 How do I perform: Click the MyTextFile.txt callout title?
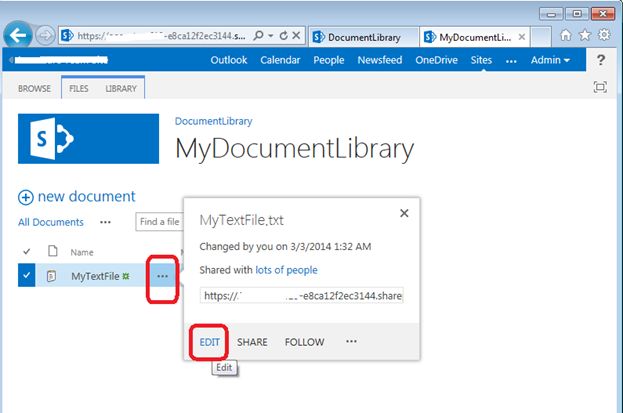242,220
